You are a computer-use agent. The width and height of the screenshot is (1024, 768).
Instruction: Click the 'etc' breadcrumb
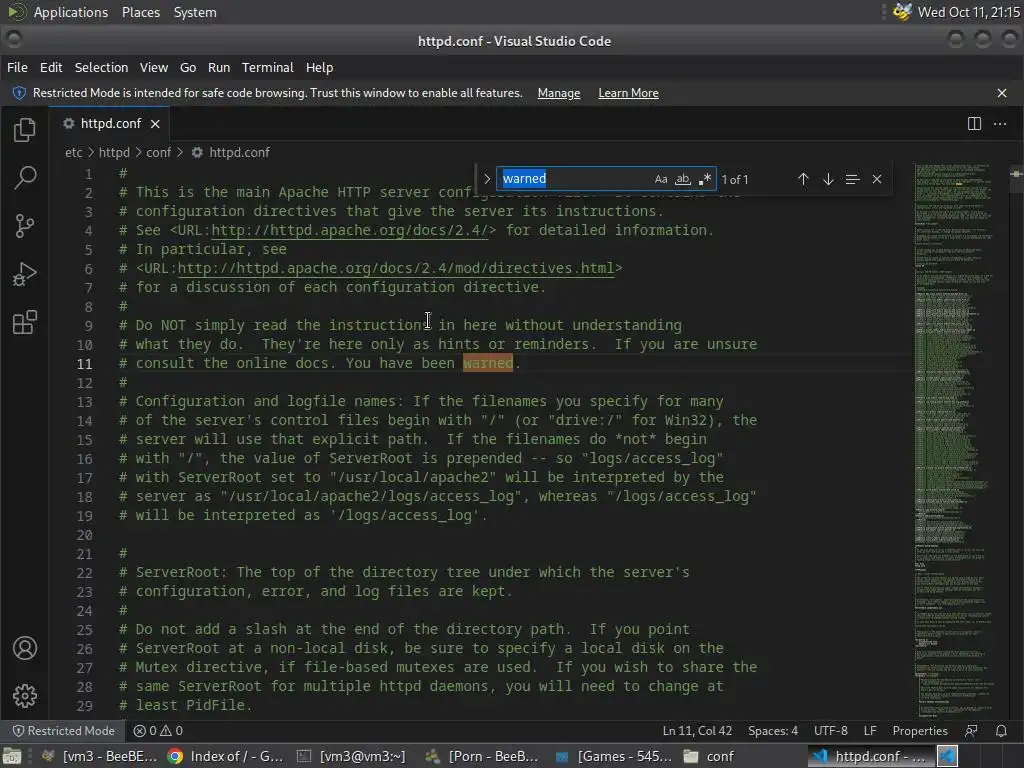tap(74, 152)
